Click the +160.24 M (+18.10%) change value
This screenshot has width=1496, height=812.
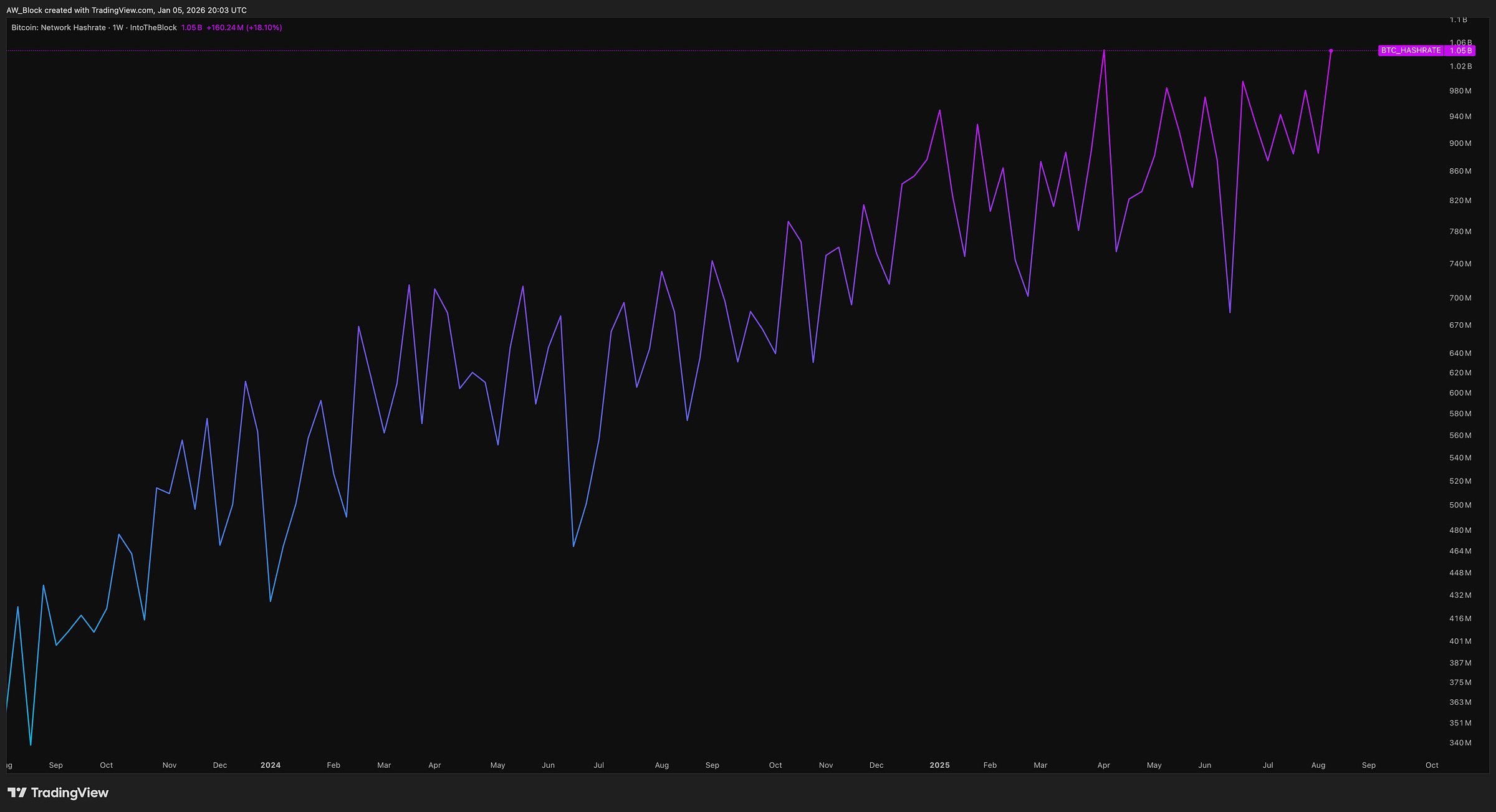click(244, 27)
